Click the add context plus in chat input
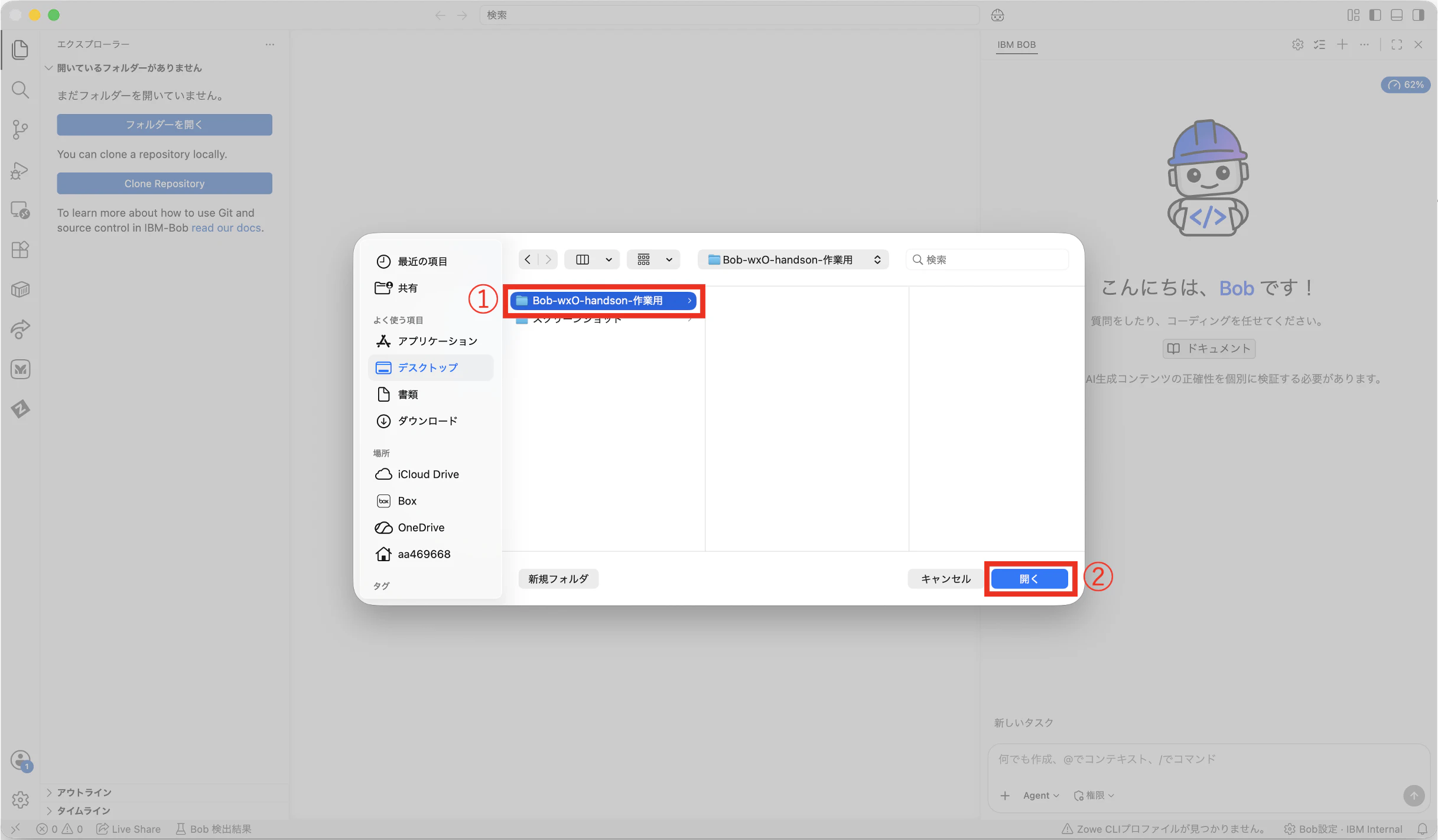This screenshot has width=1438, height=840. coord(1005,796)
